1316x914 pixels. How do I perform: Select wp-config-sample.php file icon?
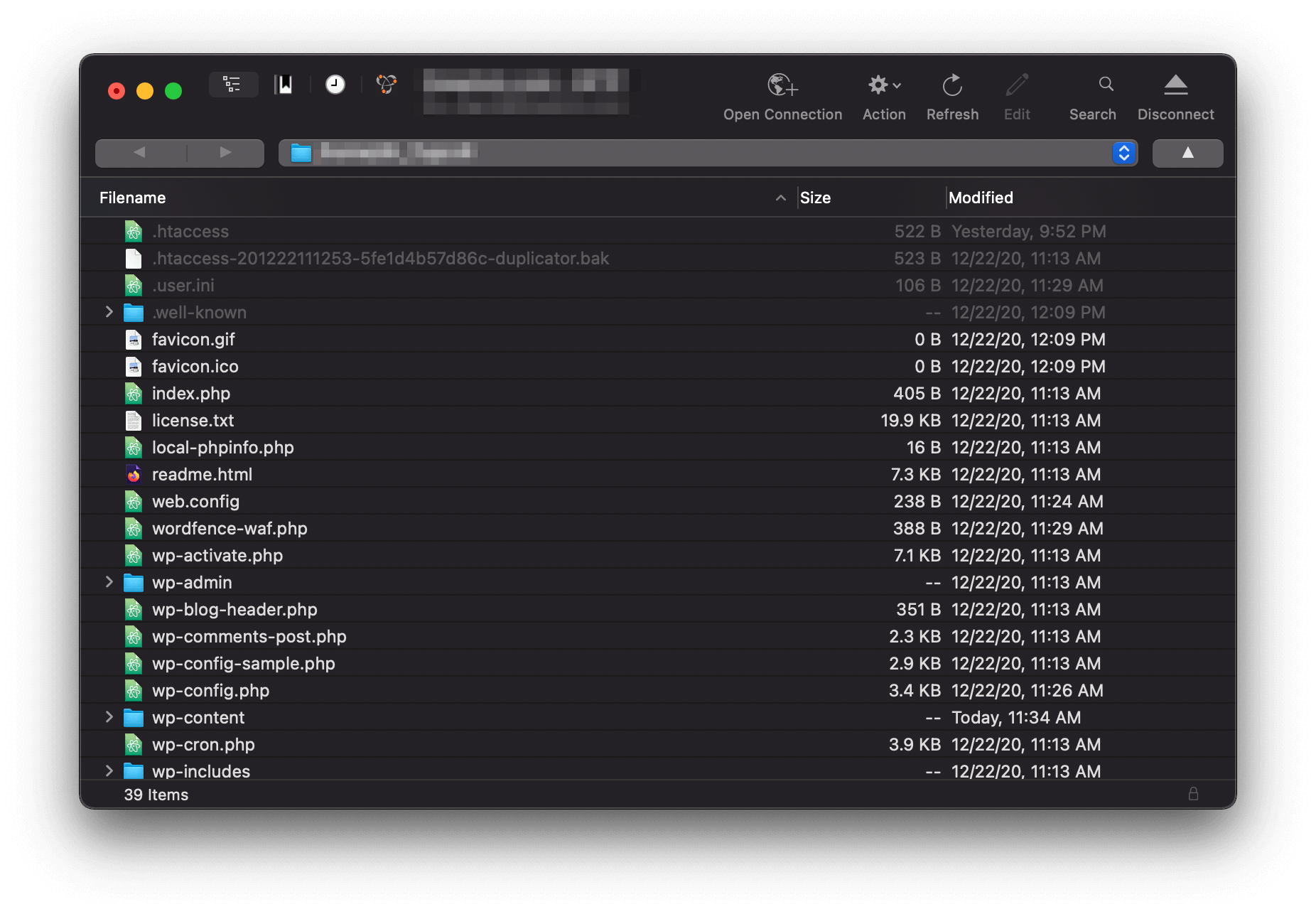(x=134, y=663)
